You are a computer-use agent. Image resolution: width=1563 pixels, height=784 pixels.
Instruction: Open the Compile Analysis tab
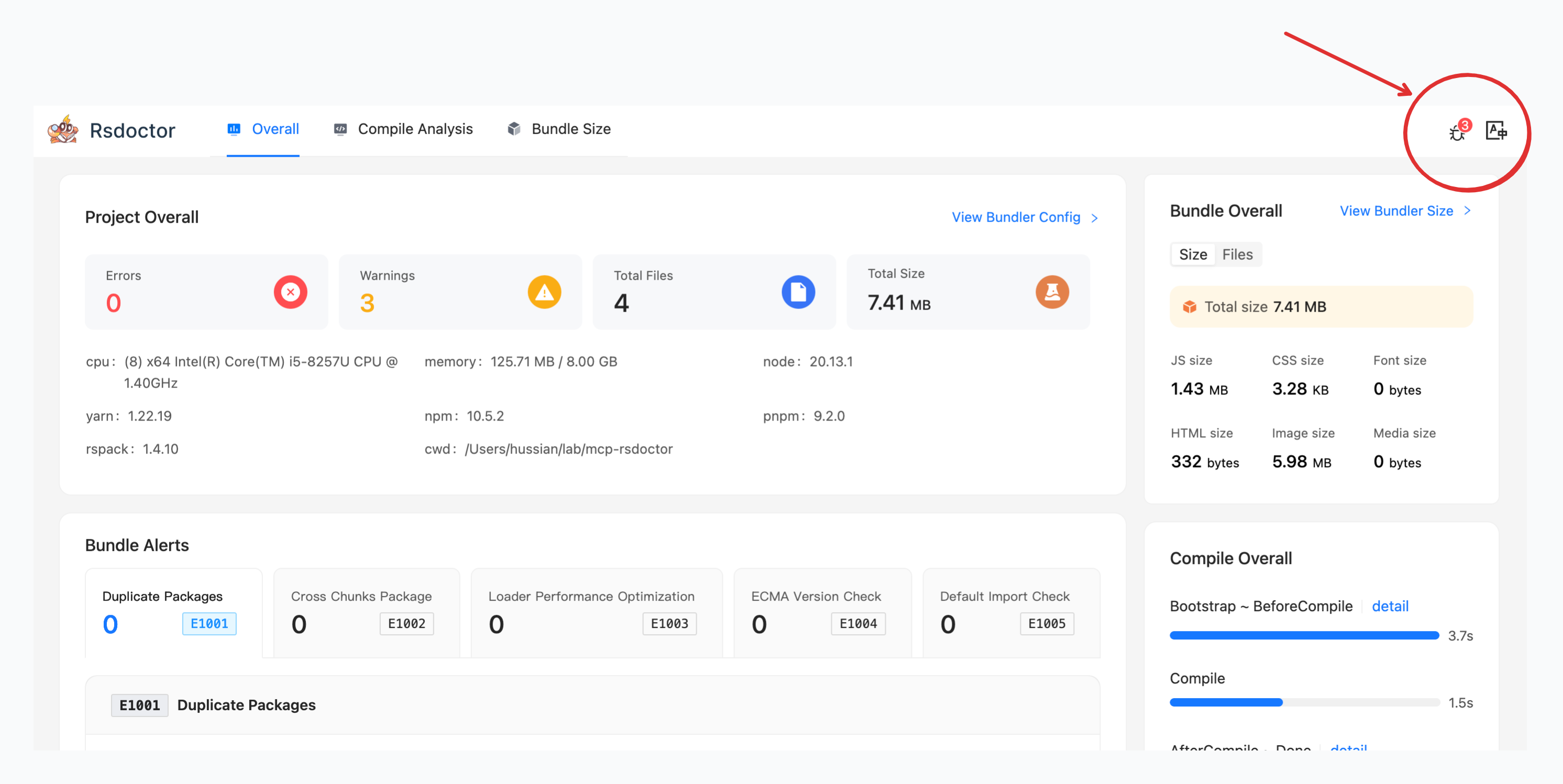pos(403,129)
